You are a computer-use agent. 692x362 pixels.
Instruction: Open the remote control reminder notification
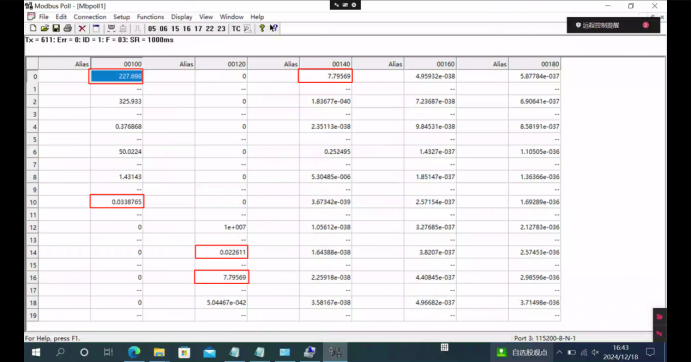coord(613,25)
